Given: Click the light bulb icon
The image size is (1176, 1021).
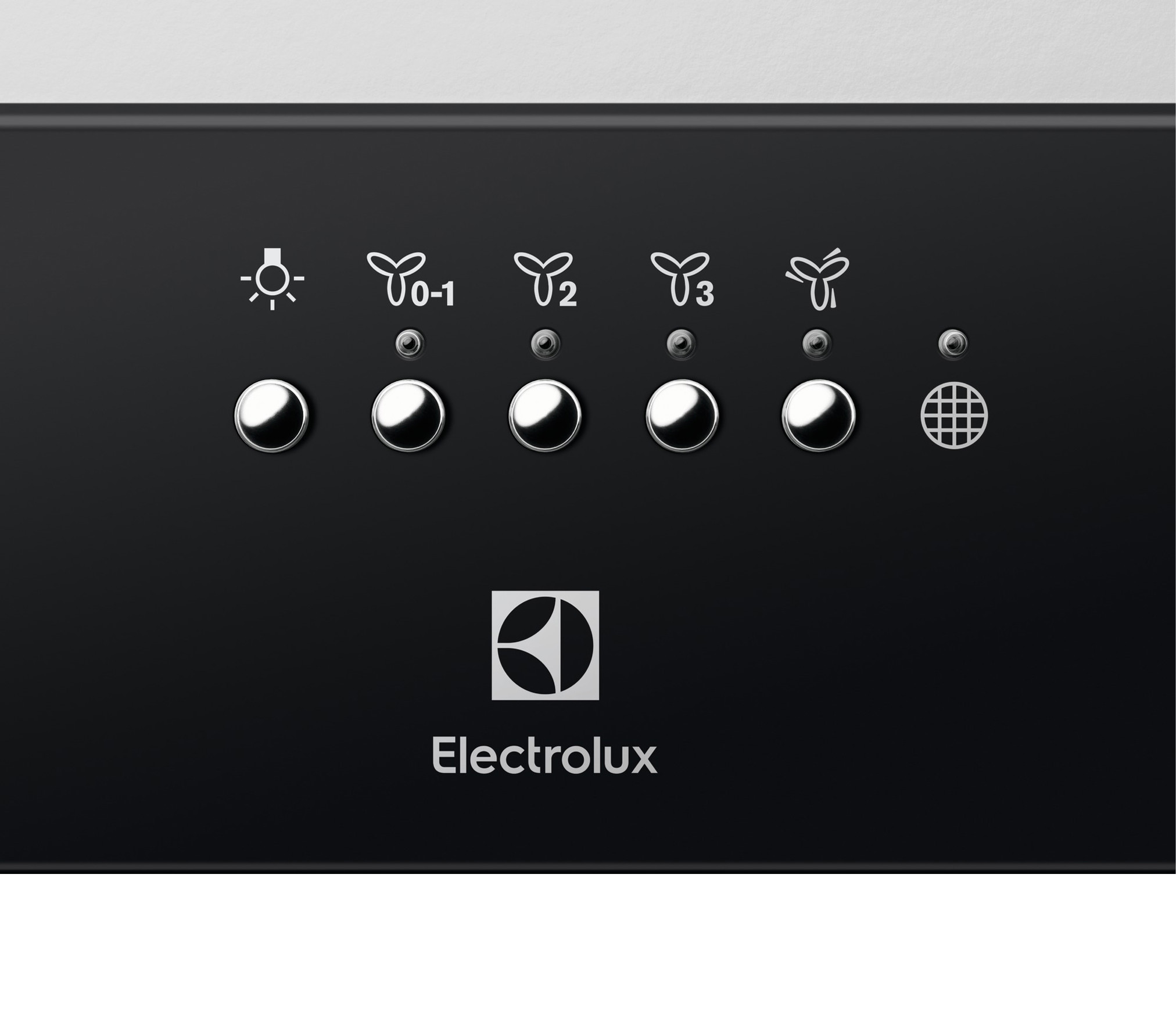Looking at the screenshot, I should (272, 279).
